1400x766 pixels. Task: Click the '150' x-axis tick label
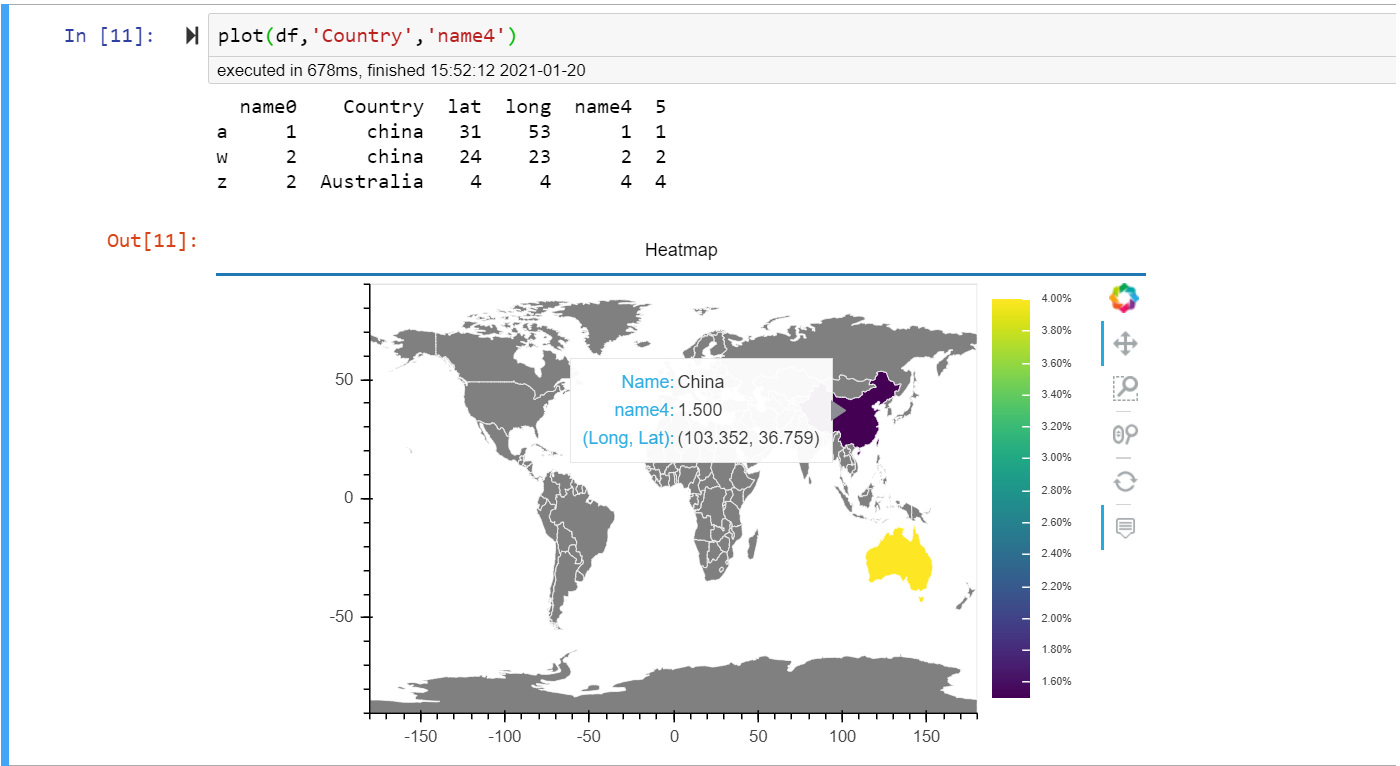coord(926,737)
